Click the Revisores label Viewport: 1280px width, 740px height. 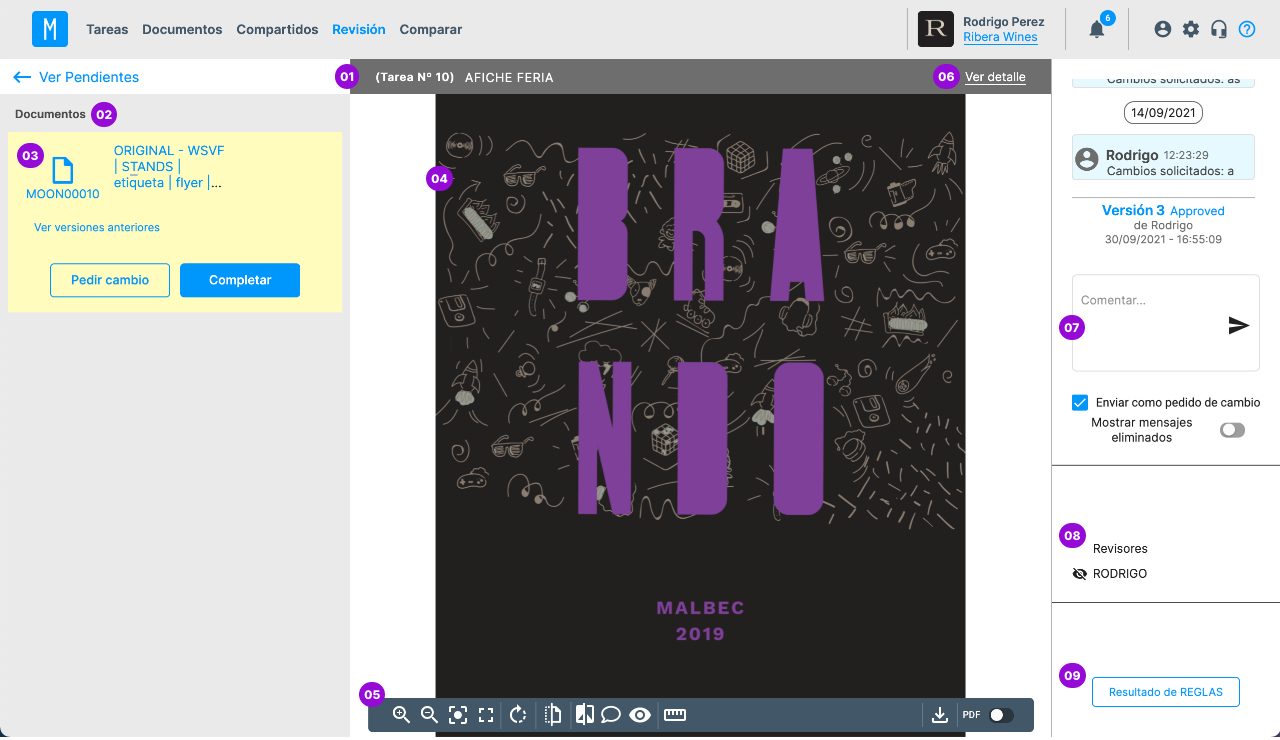pos(1120,548)
